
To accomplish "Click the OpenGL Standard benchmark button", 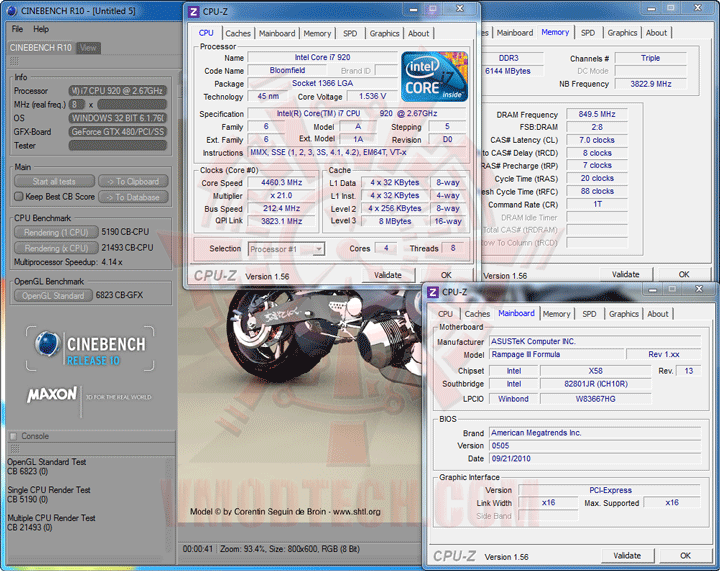I will tap(53, 296).
